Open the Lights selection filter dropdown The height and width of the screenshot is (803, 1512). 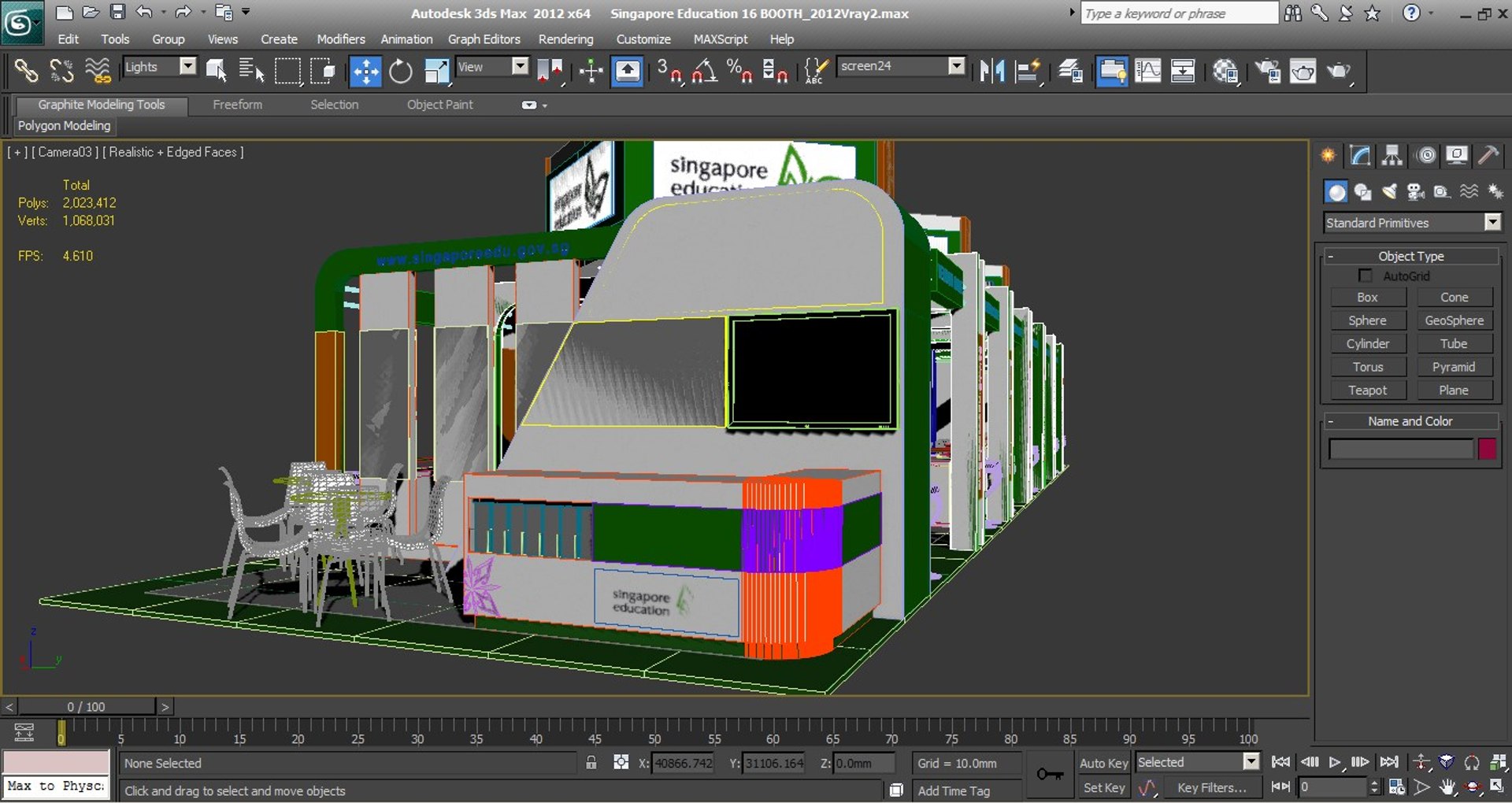pos(188,66)
